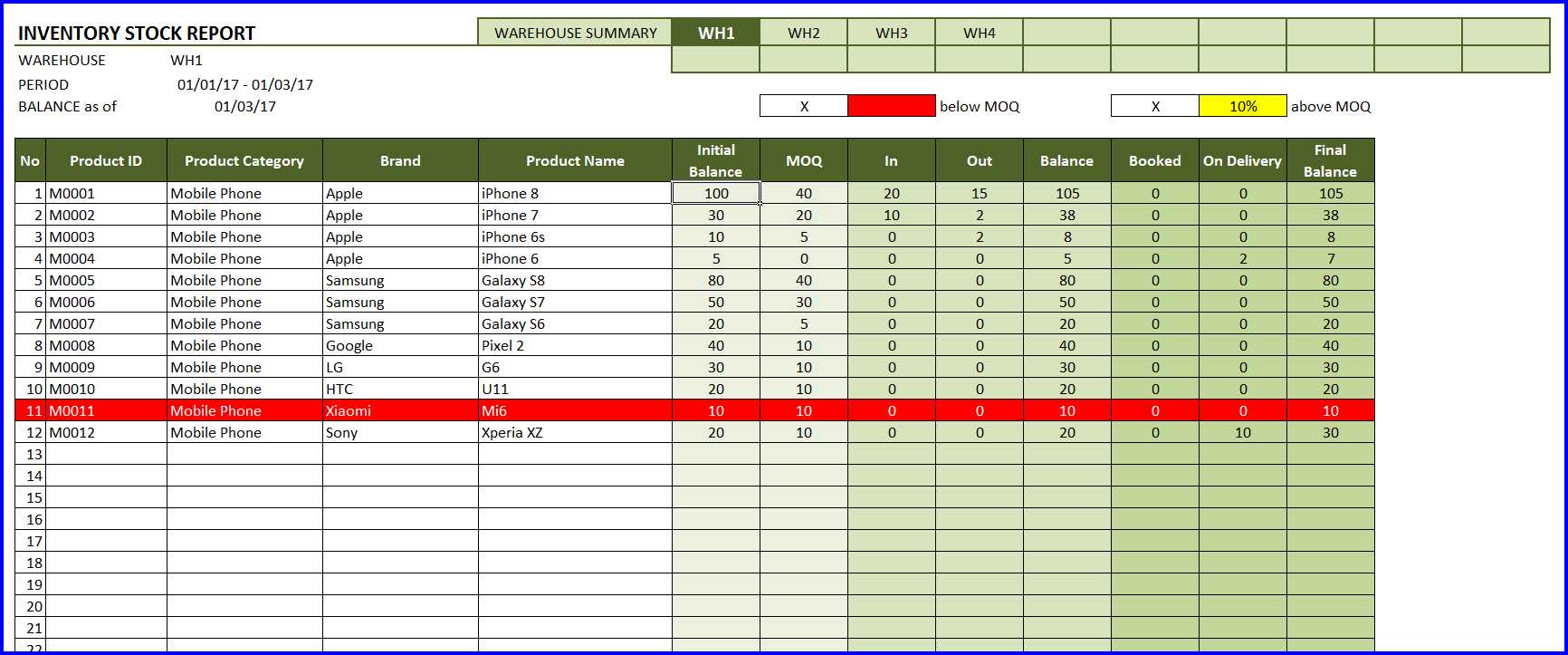This screenshot has width=1568, height=655.
Task: Select the Sony brand cell
Action: tap(400, 432)
